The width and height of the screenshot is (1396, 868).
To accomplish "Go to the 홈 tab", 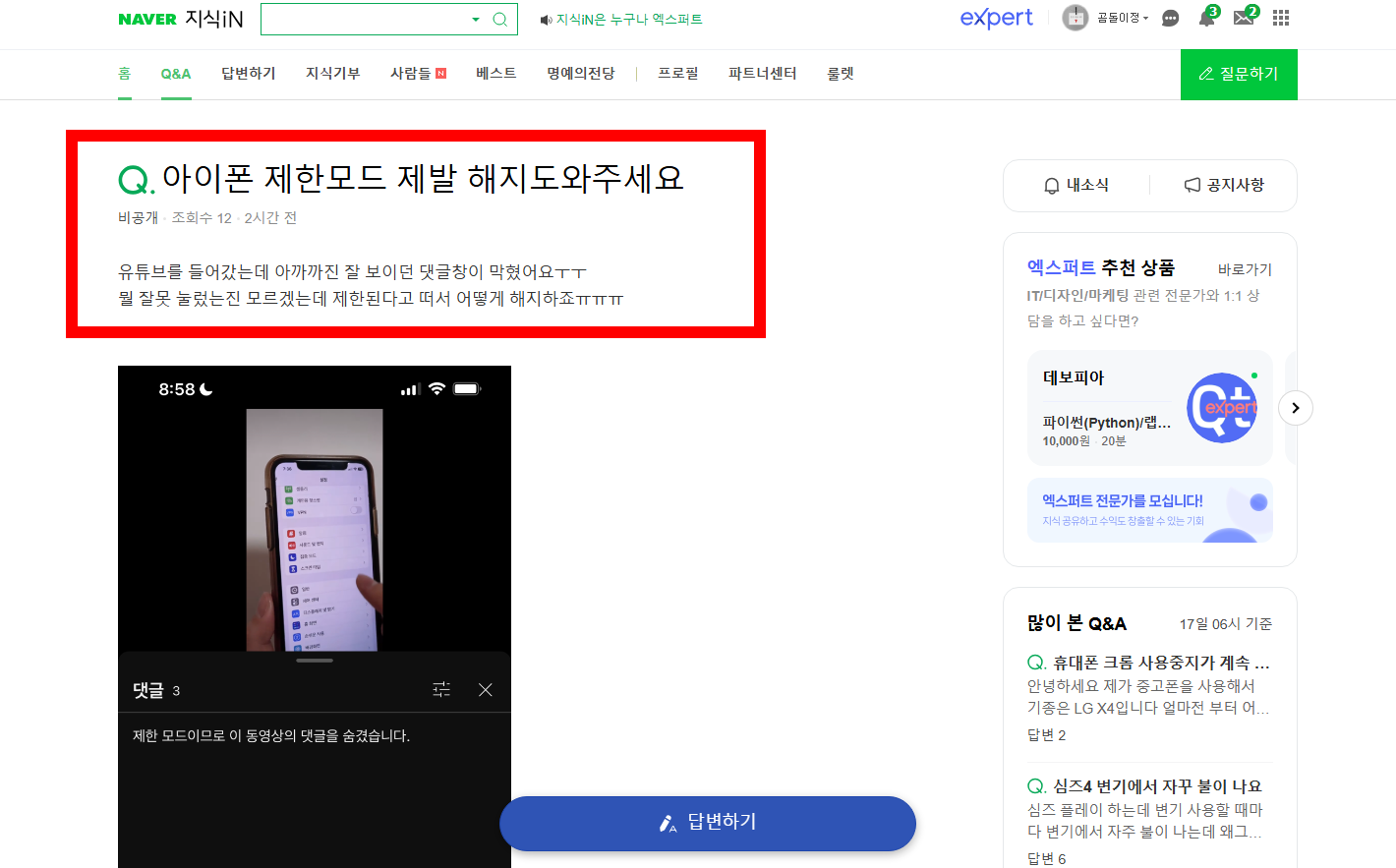I will (x=125, y=74).
